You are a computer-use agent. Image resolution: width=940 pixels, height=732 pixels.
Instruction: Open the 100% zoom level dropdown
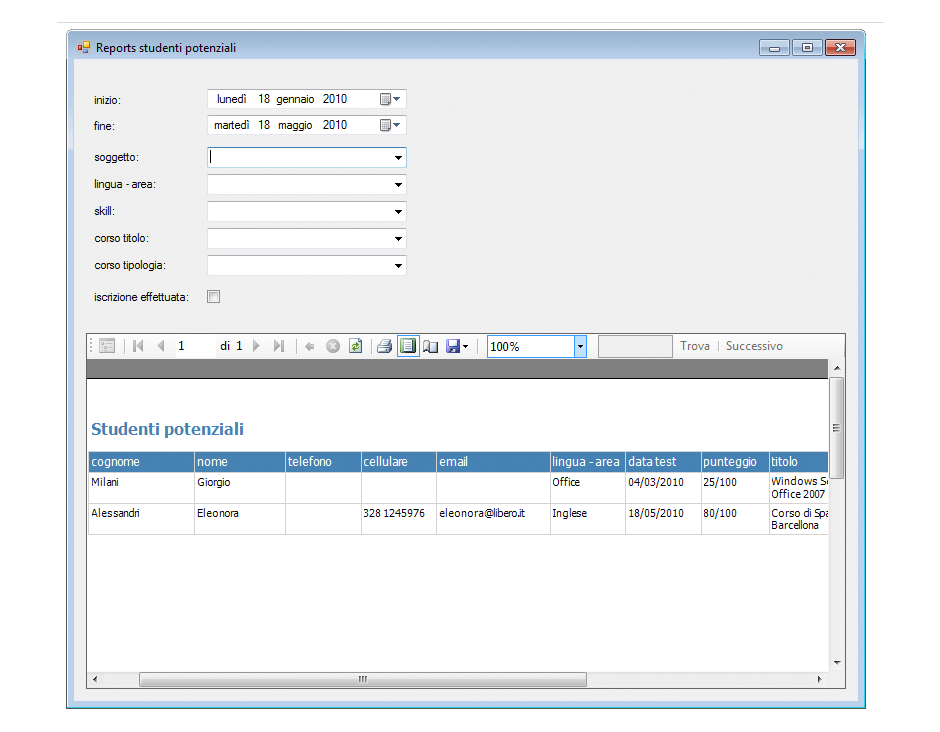(x=580, y=347)
